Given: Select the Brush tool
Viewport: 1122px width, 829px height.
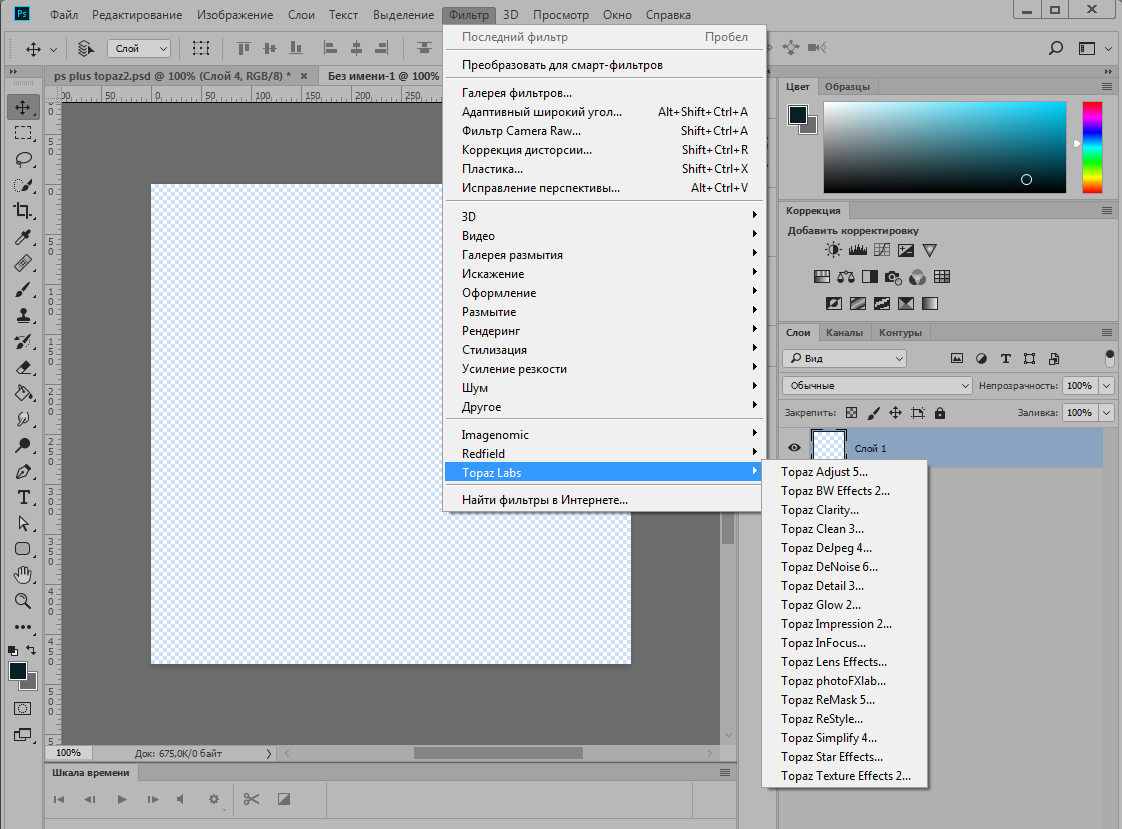Looking at the screenshot, I should (x=23, y=290).
